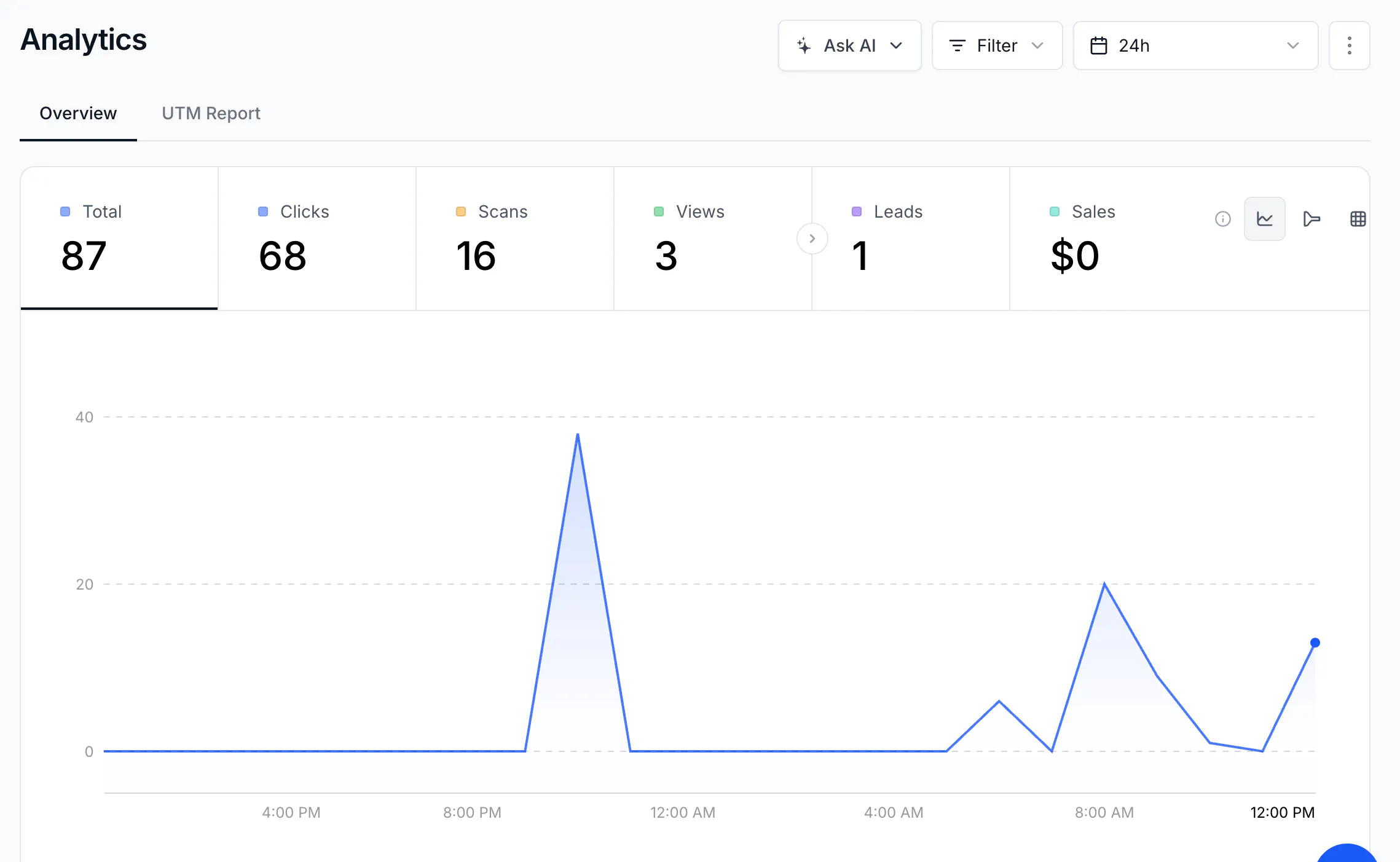Open the Filter dropdown

[x=997, y=45]
